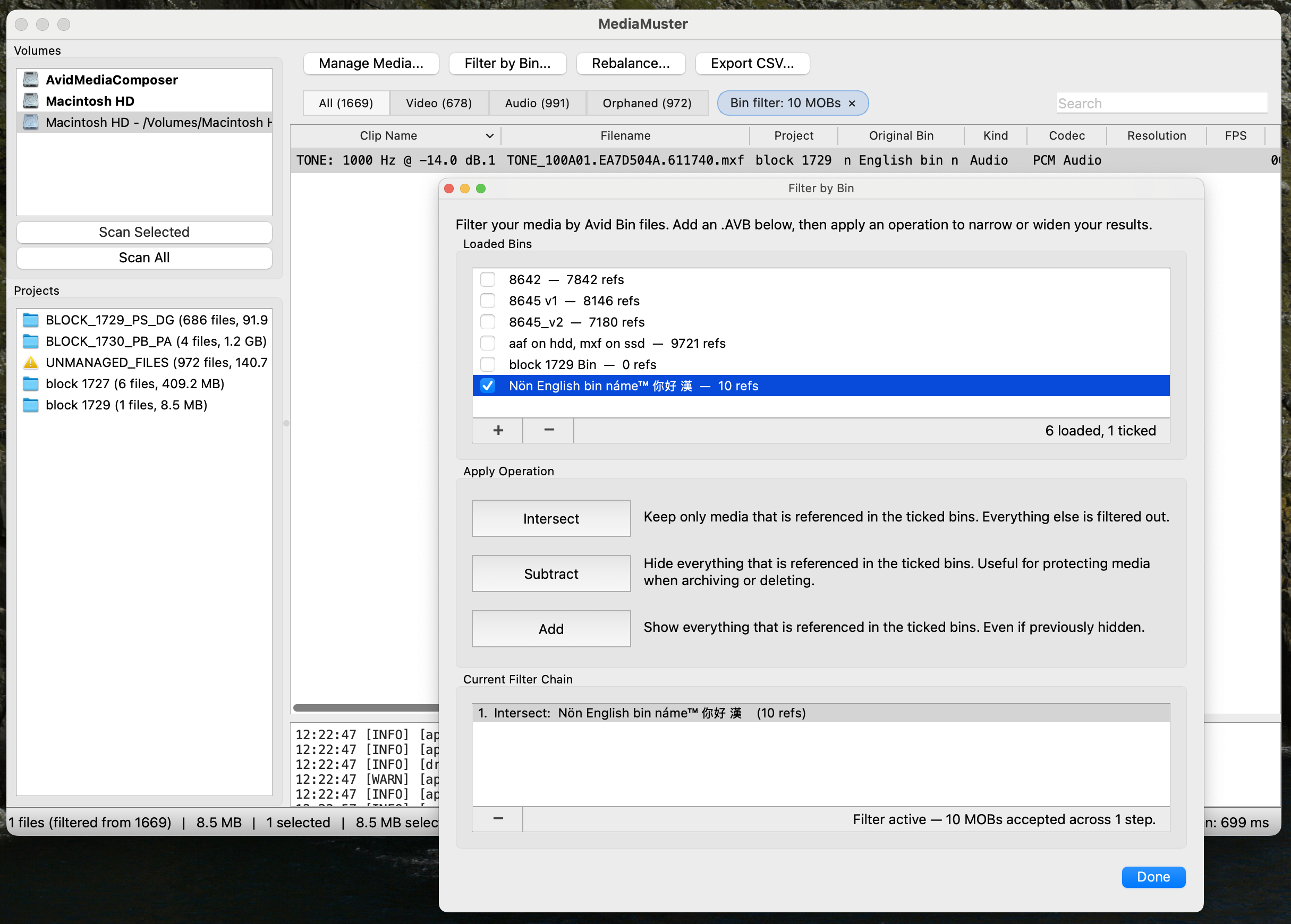Remove loaded bin with the minus button

(x=549, y=430)
